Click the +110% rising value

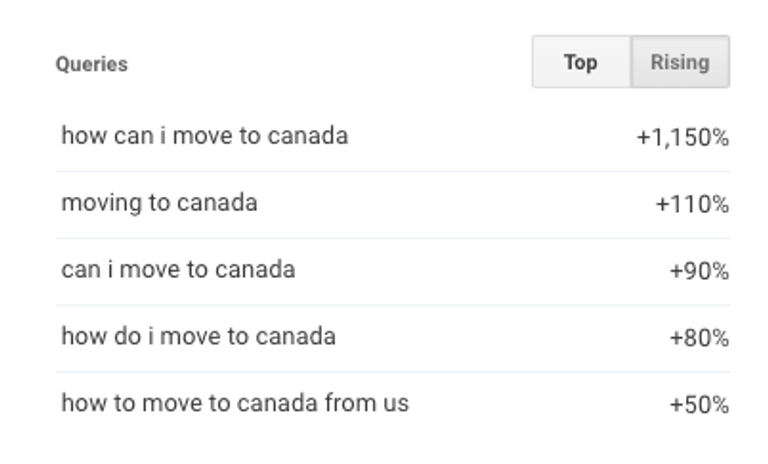point(692,205)
